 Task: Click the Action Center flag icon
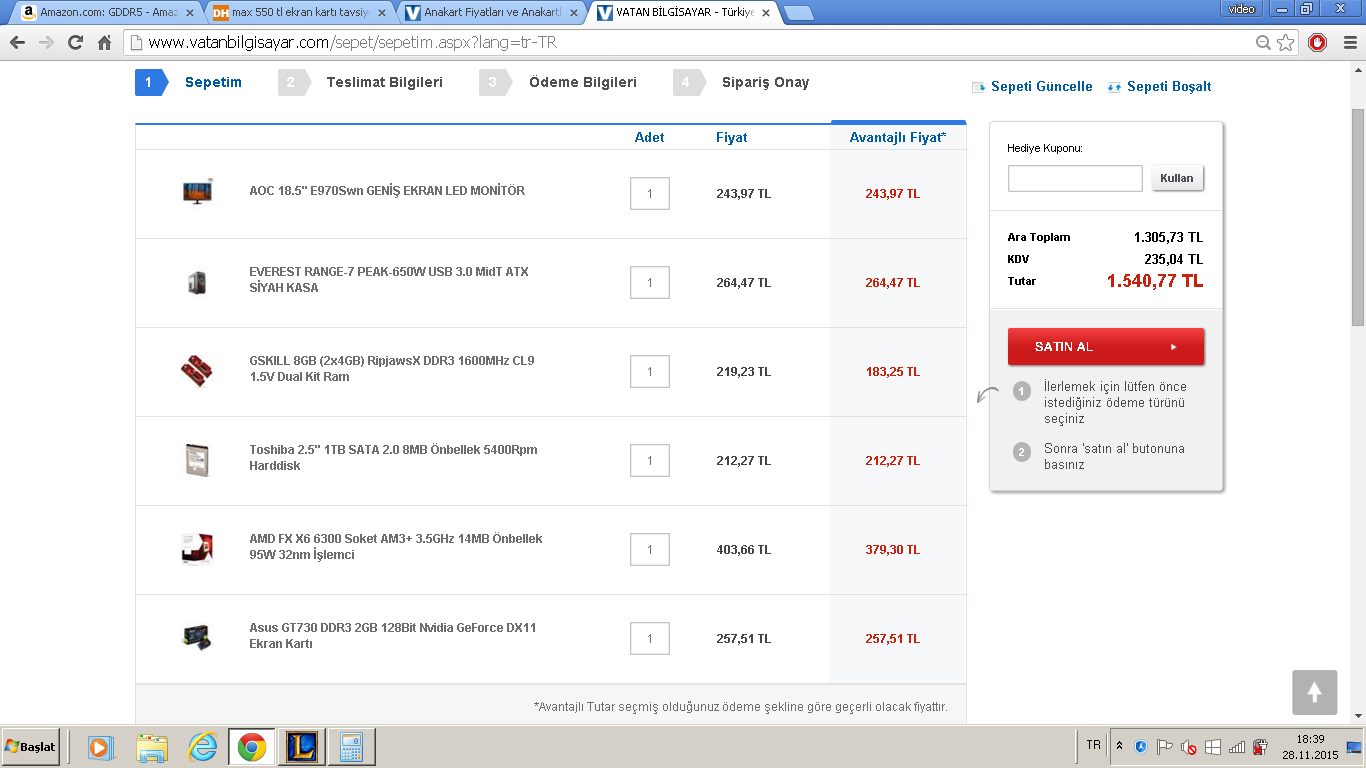pos(1165,747)
